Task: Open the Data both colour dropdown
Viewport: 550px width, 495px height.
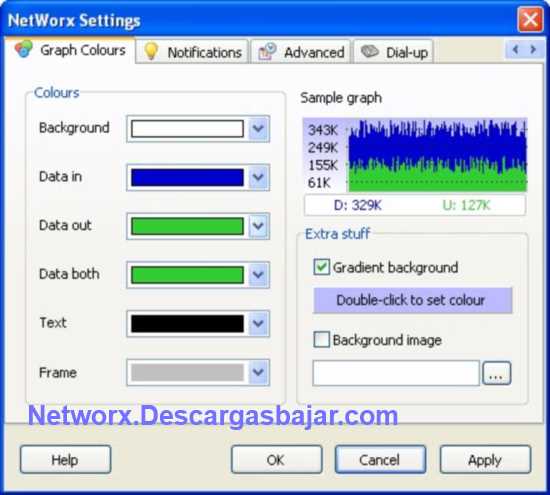Action: coord(259,275)
